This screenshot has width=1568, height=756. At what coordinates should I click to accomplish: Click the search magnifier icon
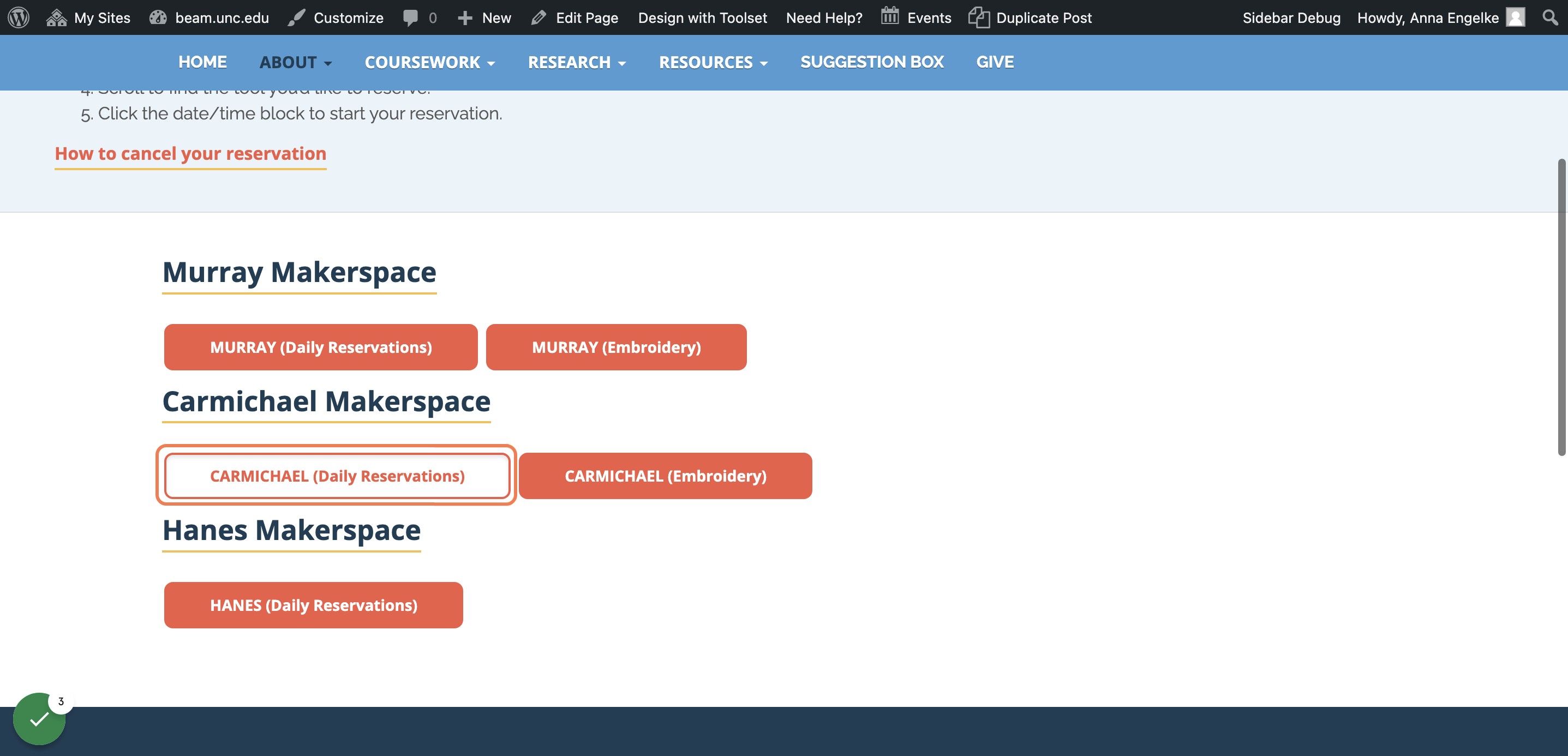(1551, 17)
